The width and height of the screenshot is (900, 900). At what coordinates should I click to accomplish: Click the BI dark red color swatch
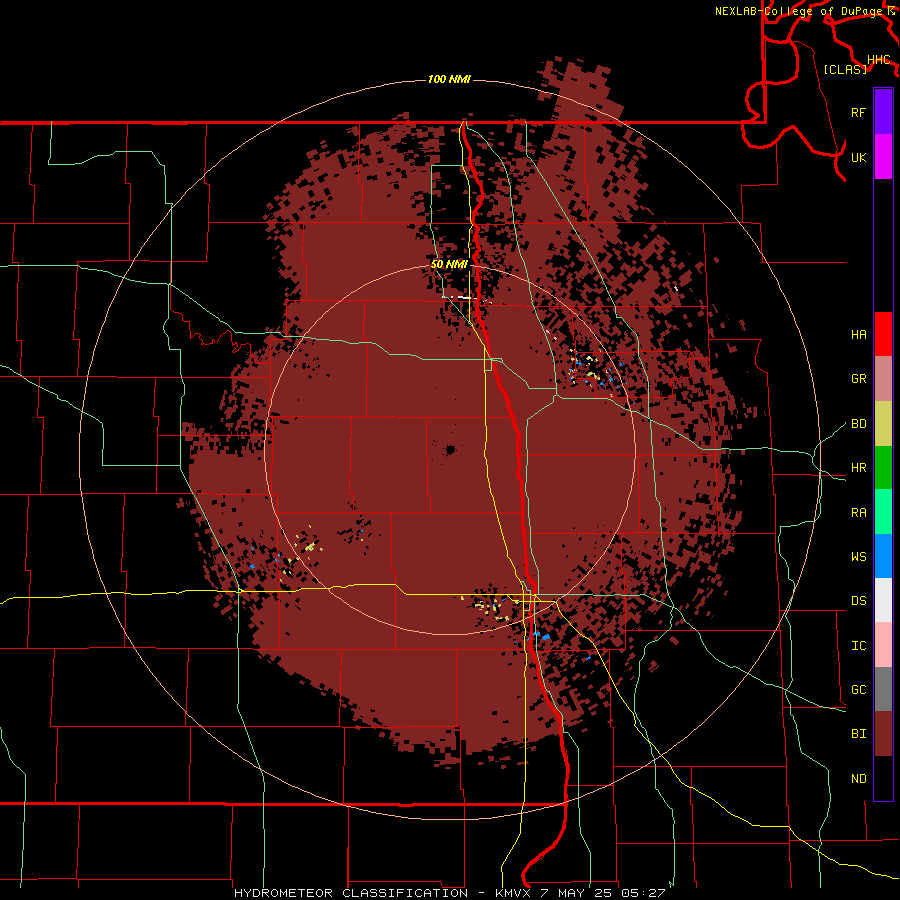[x=883, y=734]
